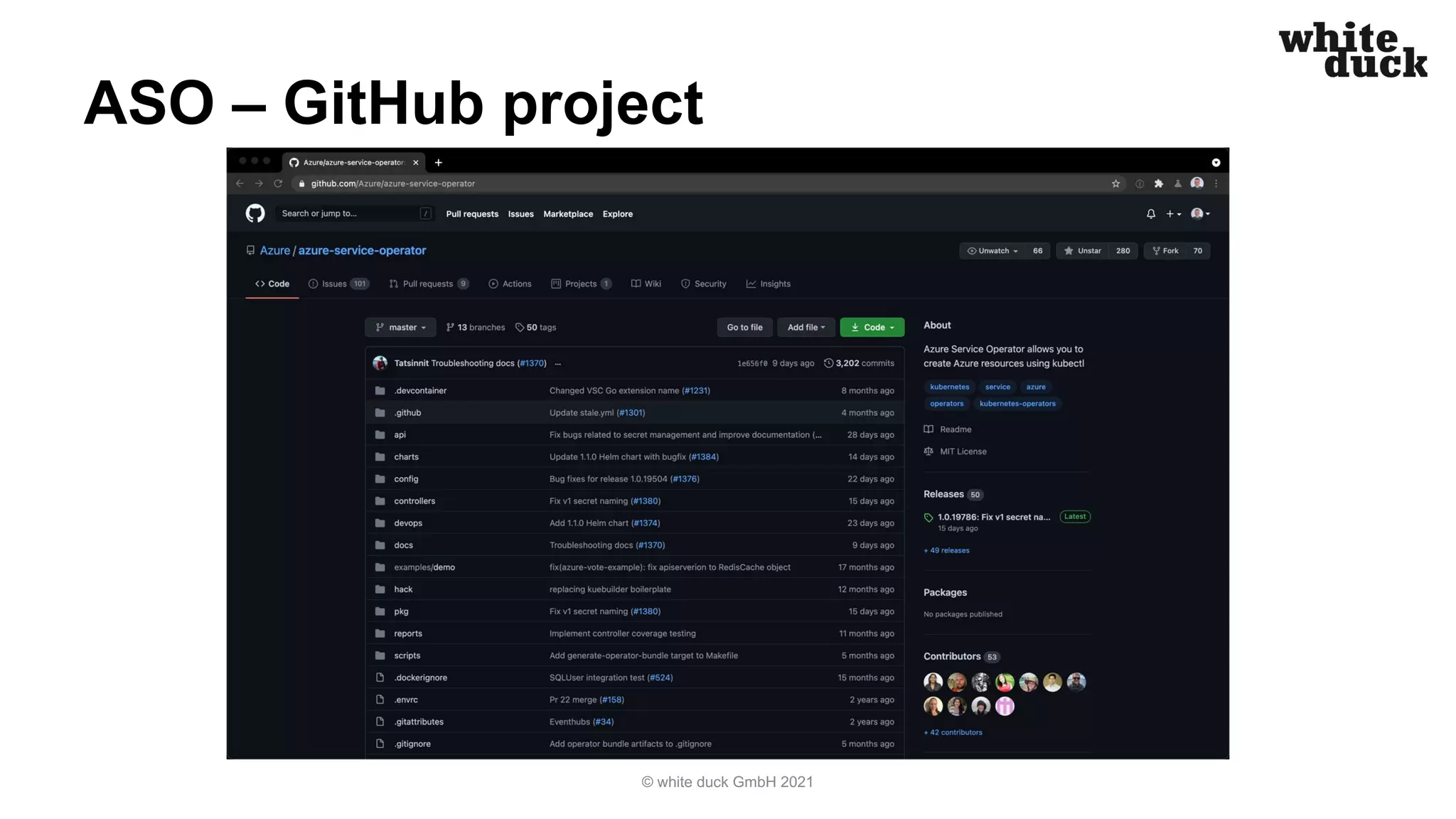Fork the repository
1456x819 pixels.
point(1166,251)
